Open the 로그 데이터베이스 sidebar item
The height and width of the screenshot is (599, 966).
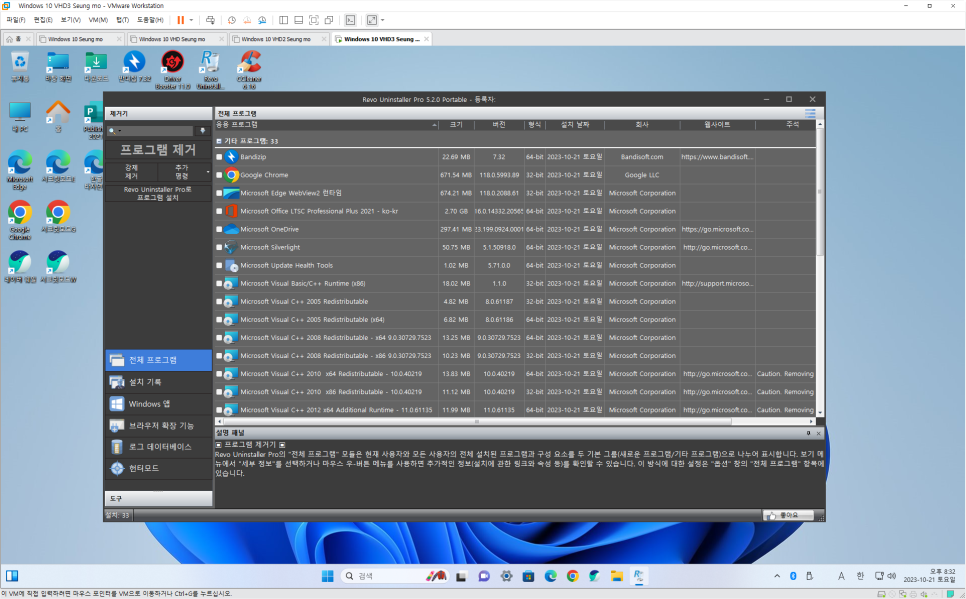pos(158,447)
